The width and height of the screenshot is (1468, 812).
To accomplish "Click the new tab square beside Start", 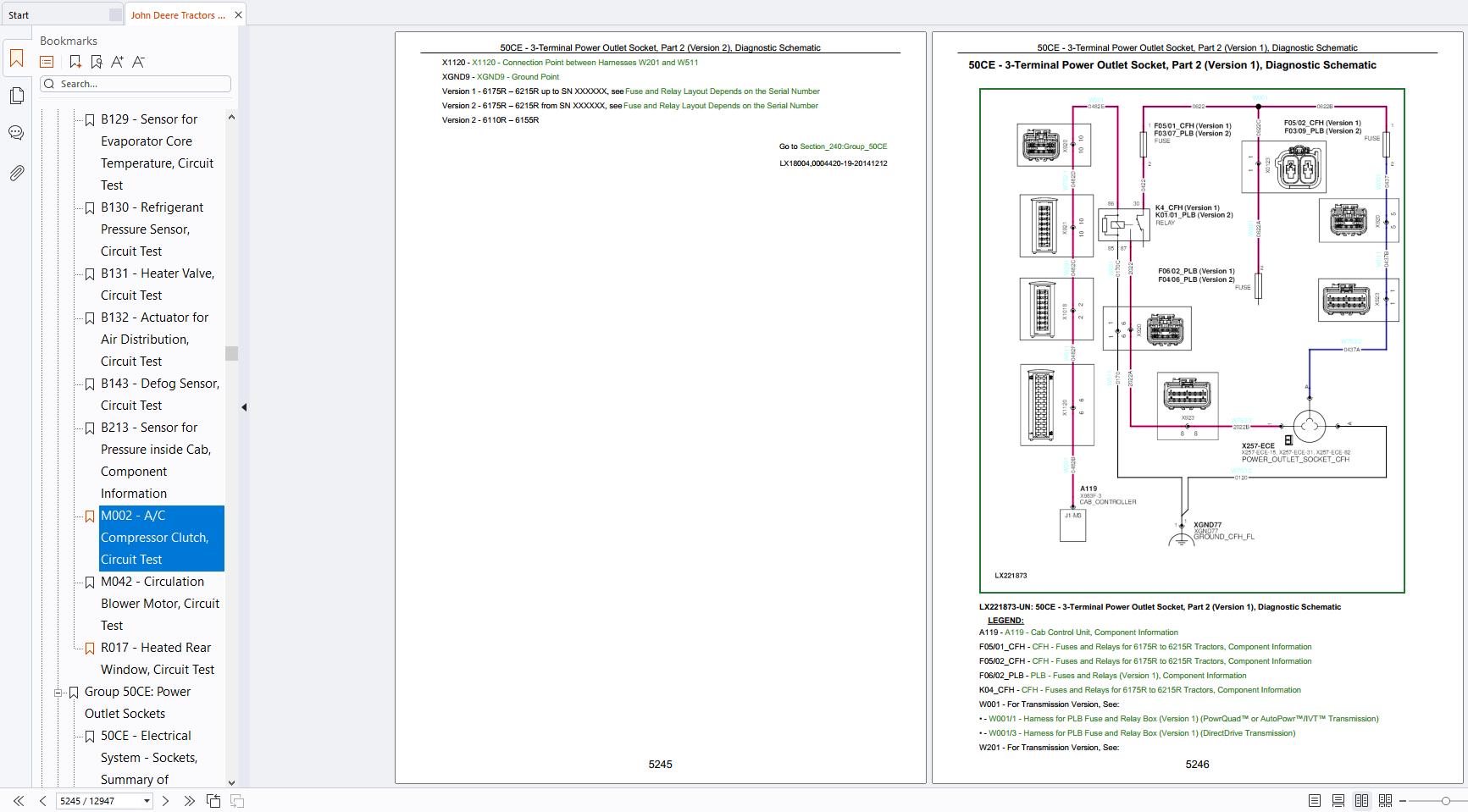I will tap(115, 15).
